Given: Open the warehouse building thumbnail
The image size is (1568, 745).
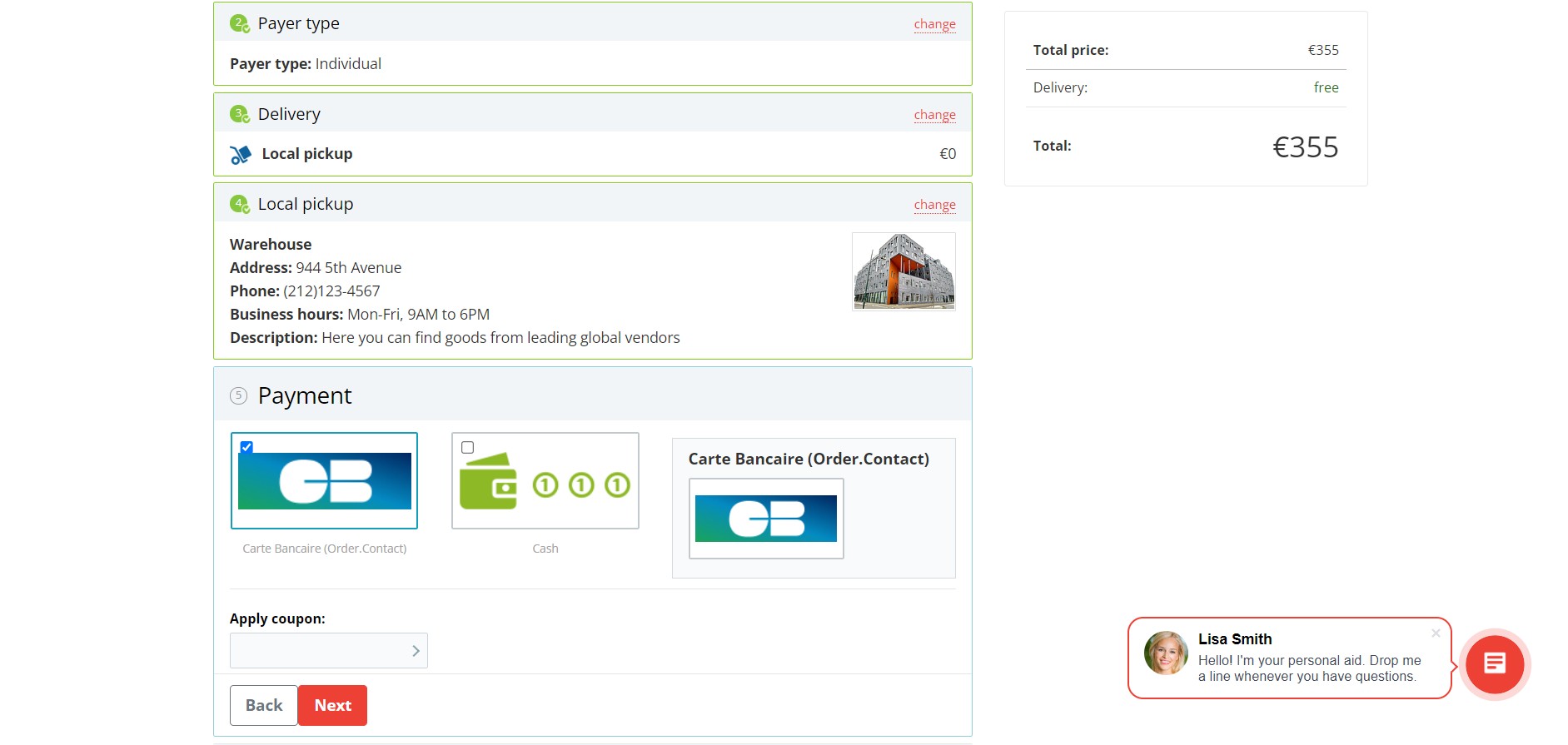Looking at the screenshot, I should 903,271.
